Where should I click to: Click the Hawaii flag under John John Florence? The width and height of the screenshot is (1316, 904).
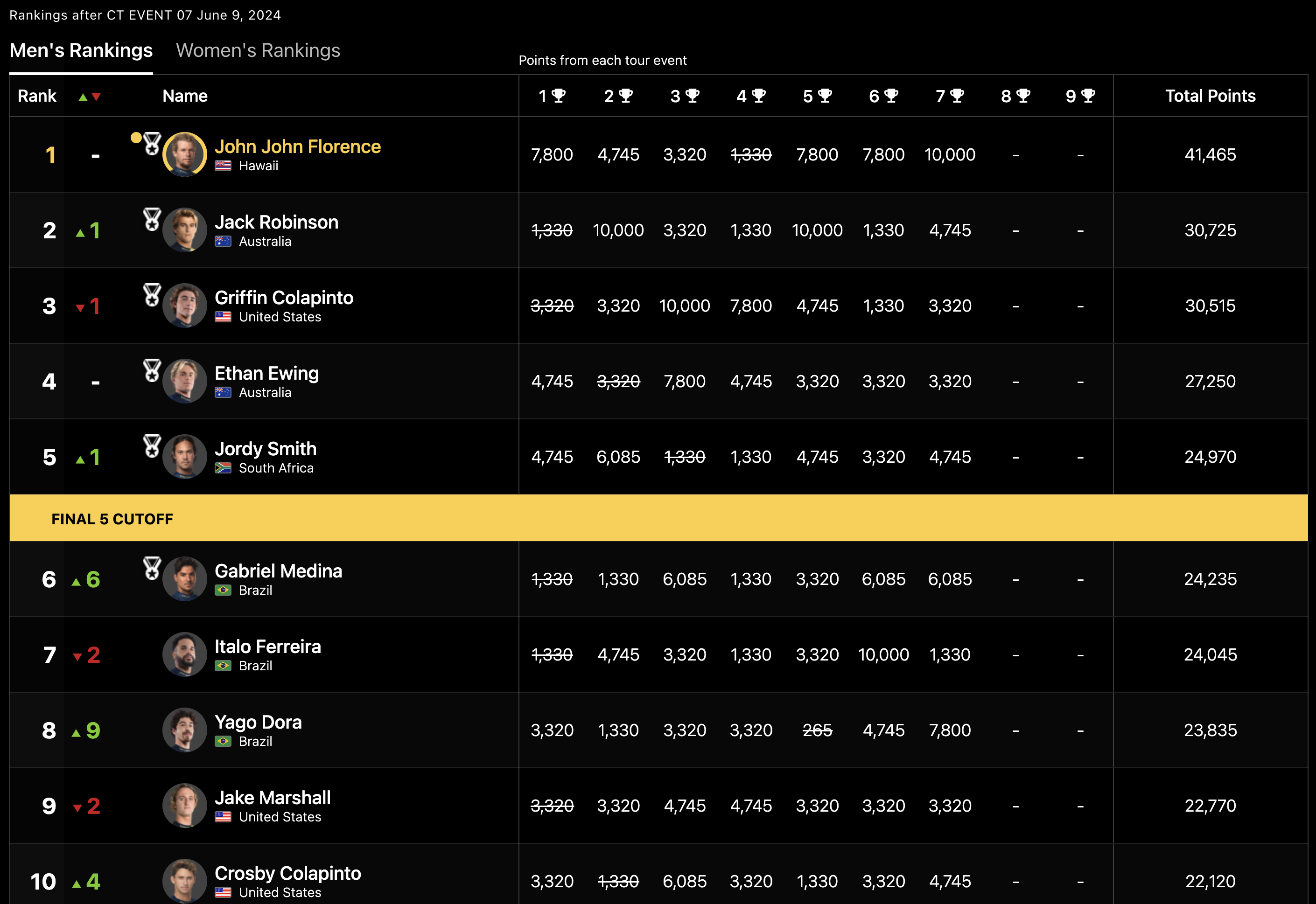coord(223,166)
